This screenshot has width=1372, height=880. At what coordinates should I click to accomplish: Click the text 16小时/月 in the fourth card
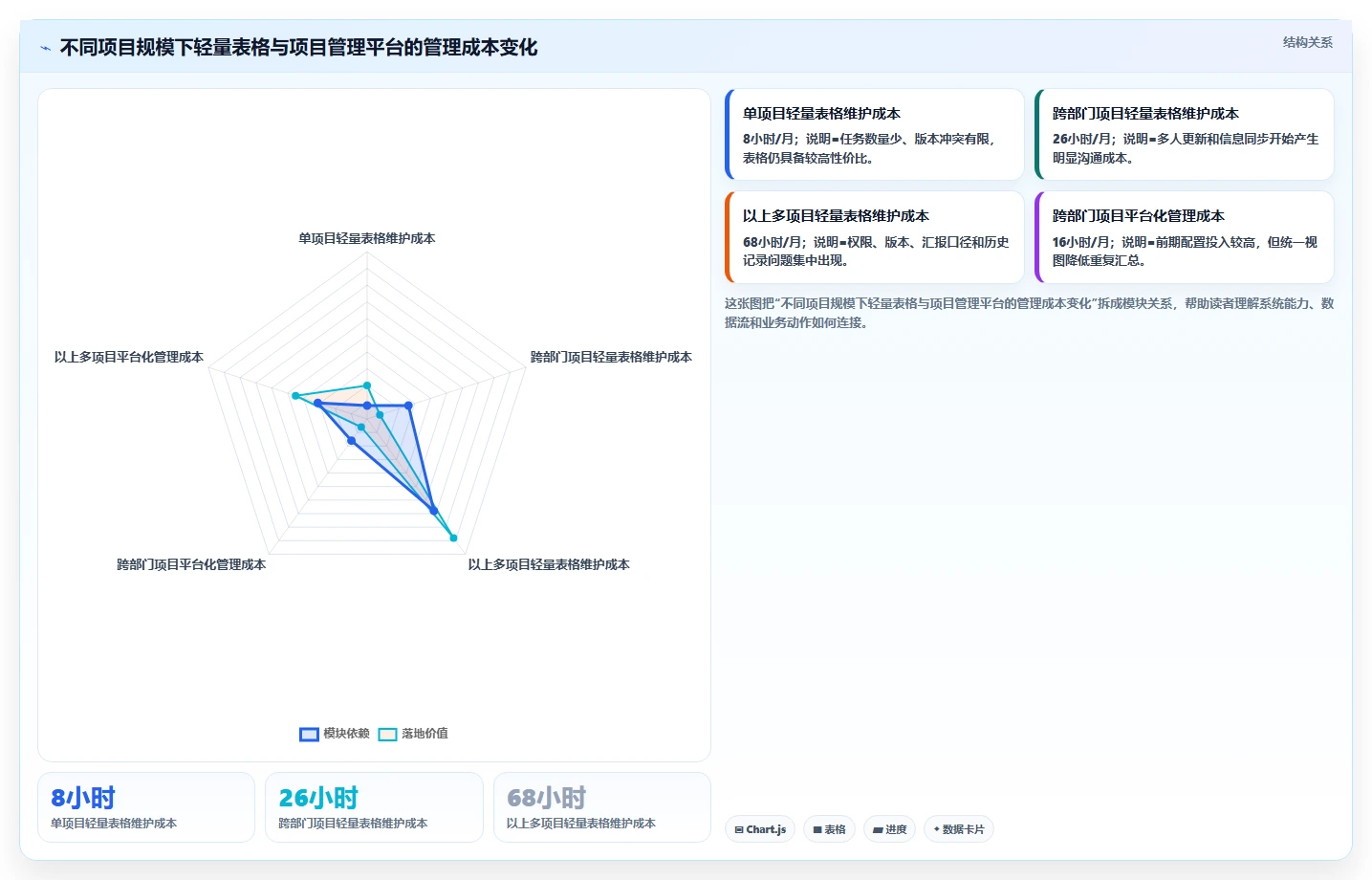[1082, 242]
